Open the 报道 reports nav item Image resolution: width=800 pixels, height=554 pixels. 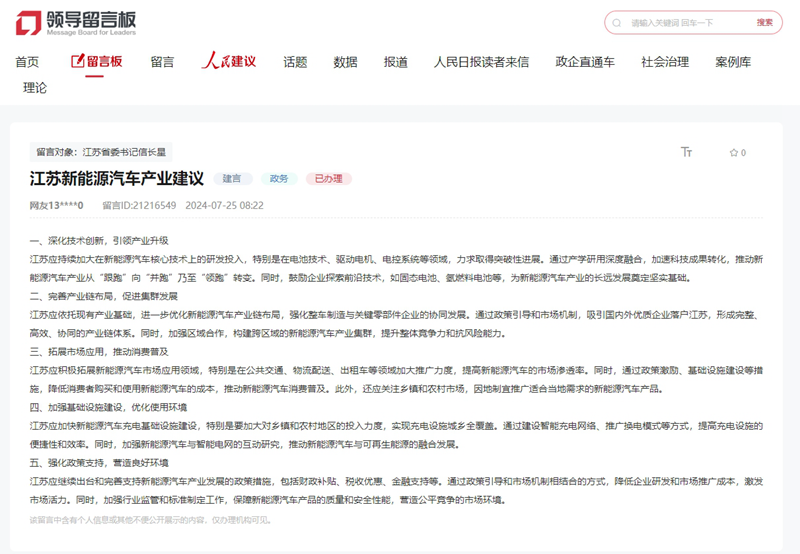point(396,62)
